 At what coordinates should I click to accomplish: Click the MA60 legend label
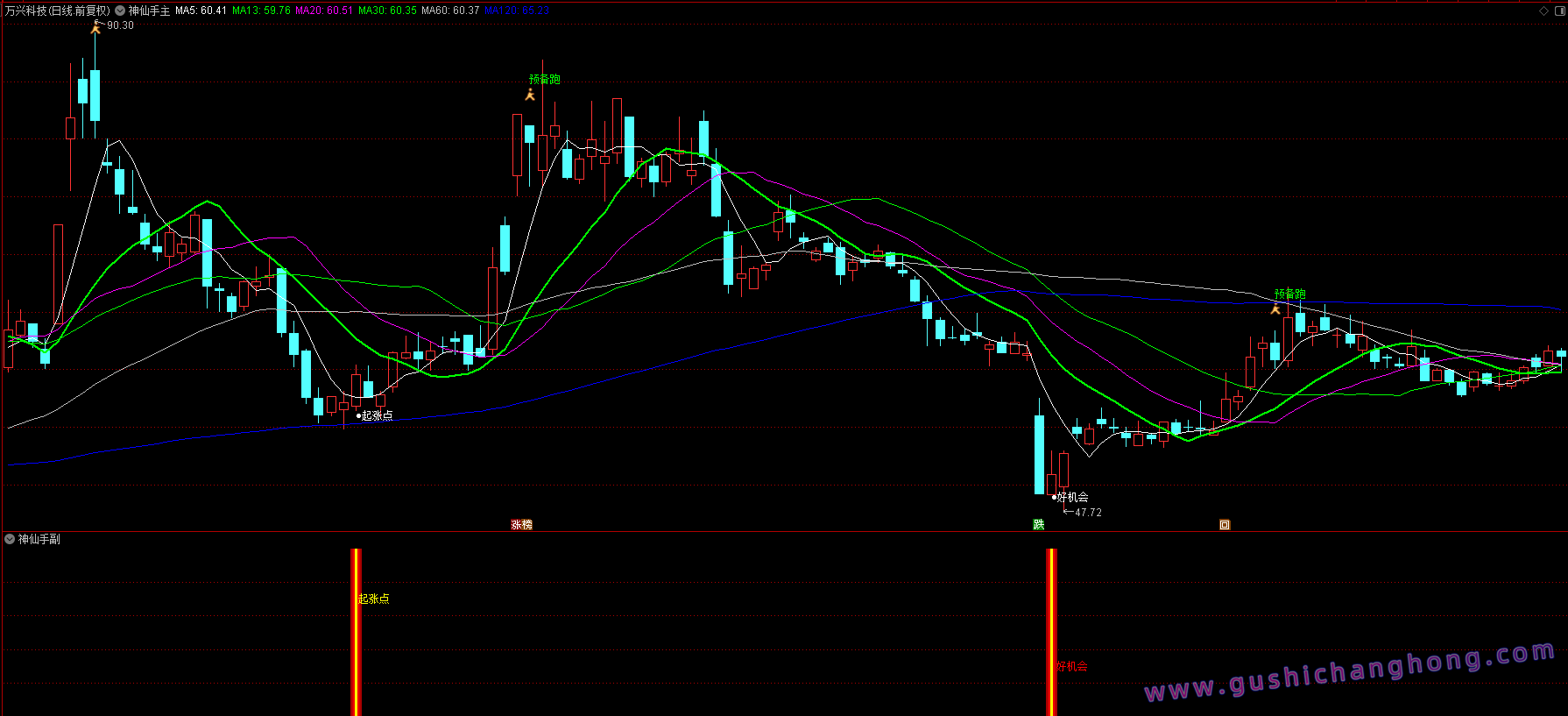(449, 11)
